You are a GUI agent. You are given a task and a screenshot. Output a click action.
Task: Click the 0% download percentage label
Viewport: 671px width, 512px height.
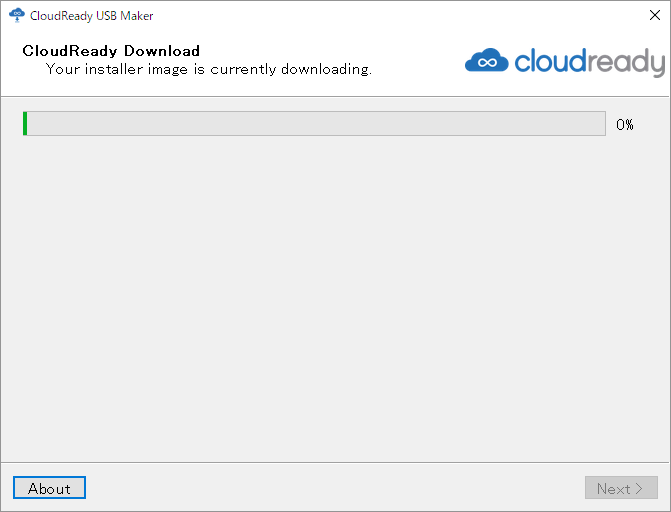pyautogui.click(x=625, y=125)
